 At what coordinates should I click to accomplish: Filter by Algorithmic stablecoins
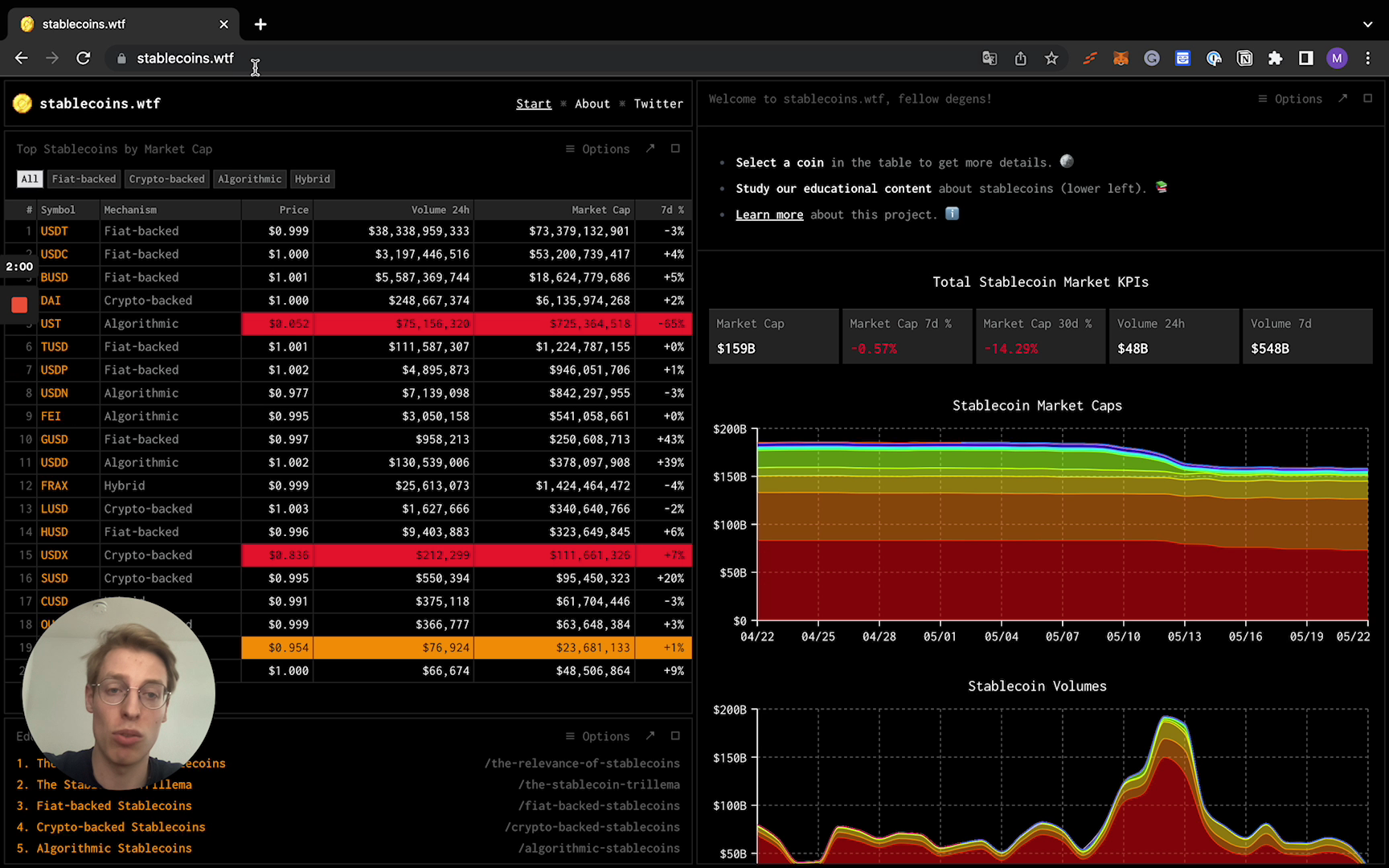pyautogui.click(x=249, y=178)
